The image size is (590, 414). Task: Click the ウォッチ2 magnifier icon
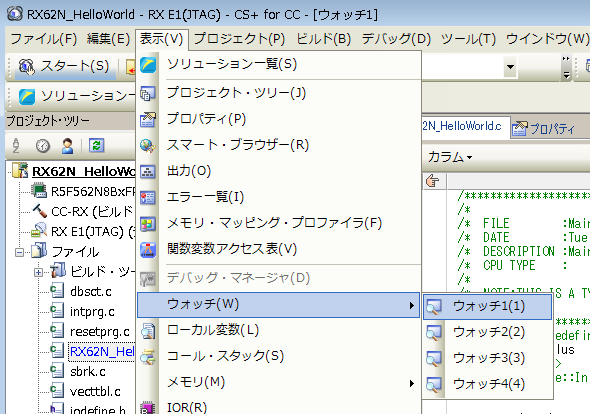coord(433,333)
